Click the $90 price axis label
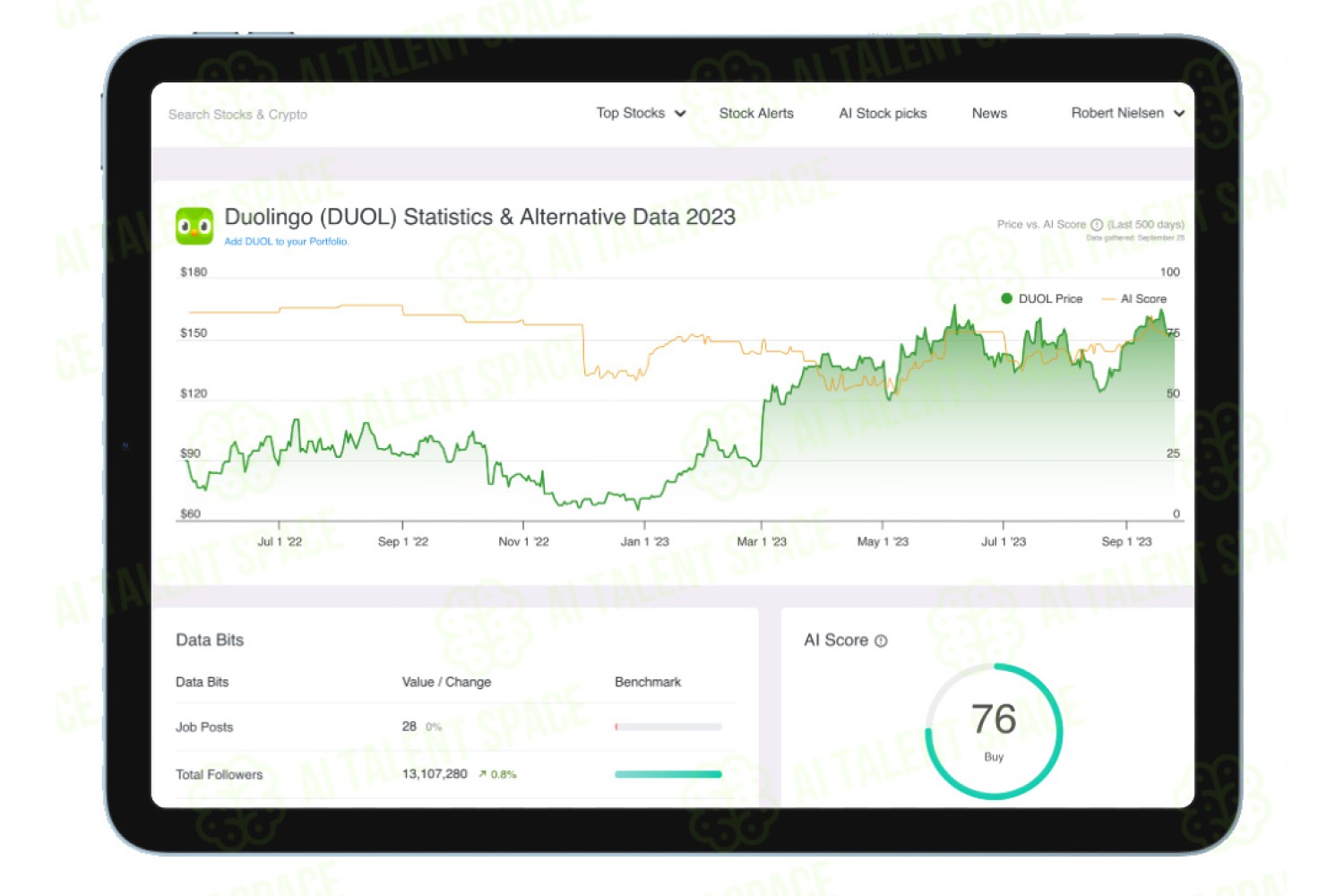This screenshot has width=1344, height=896. tap(190, 453)
